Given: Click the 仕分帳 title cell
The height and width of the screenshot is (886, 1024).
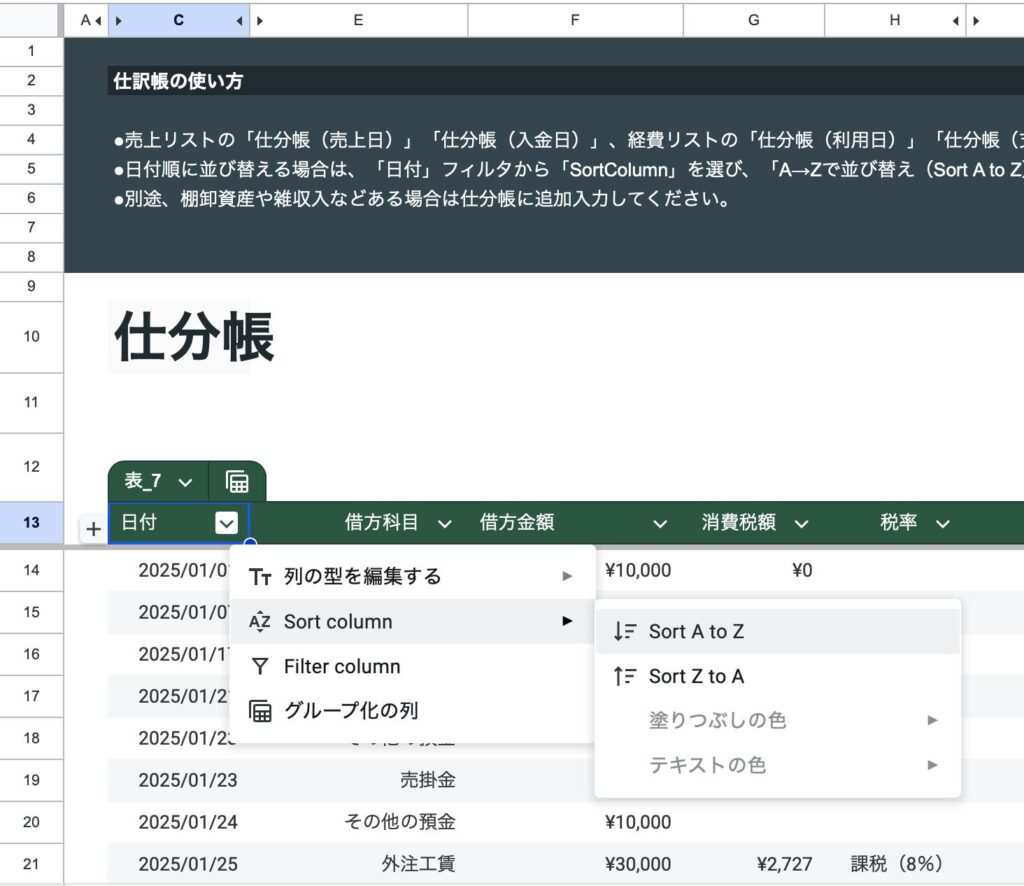Looking at the screenshot, I should (x=194, y=337).
